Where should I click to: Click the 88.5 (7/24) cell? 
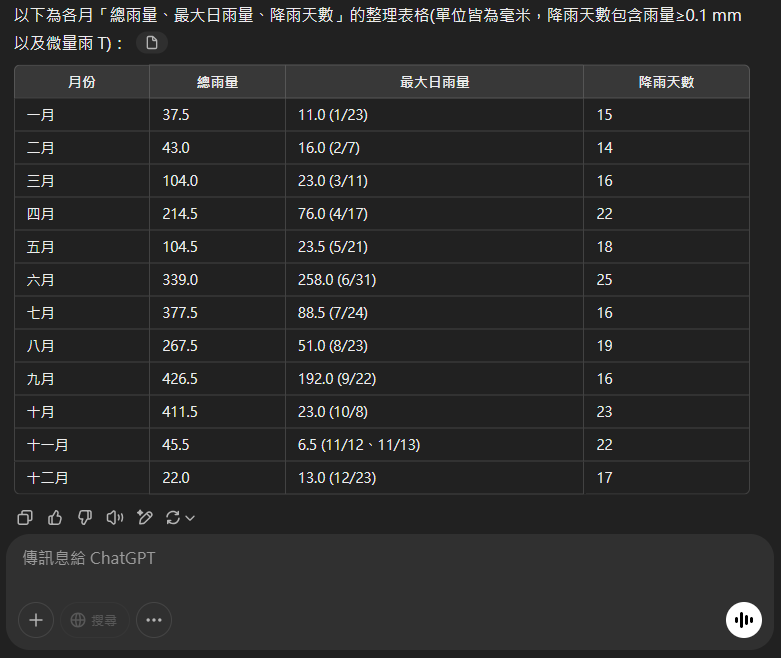tap(435, 313)
